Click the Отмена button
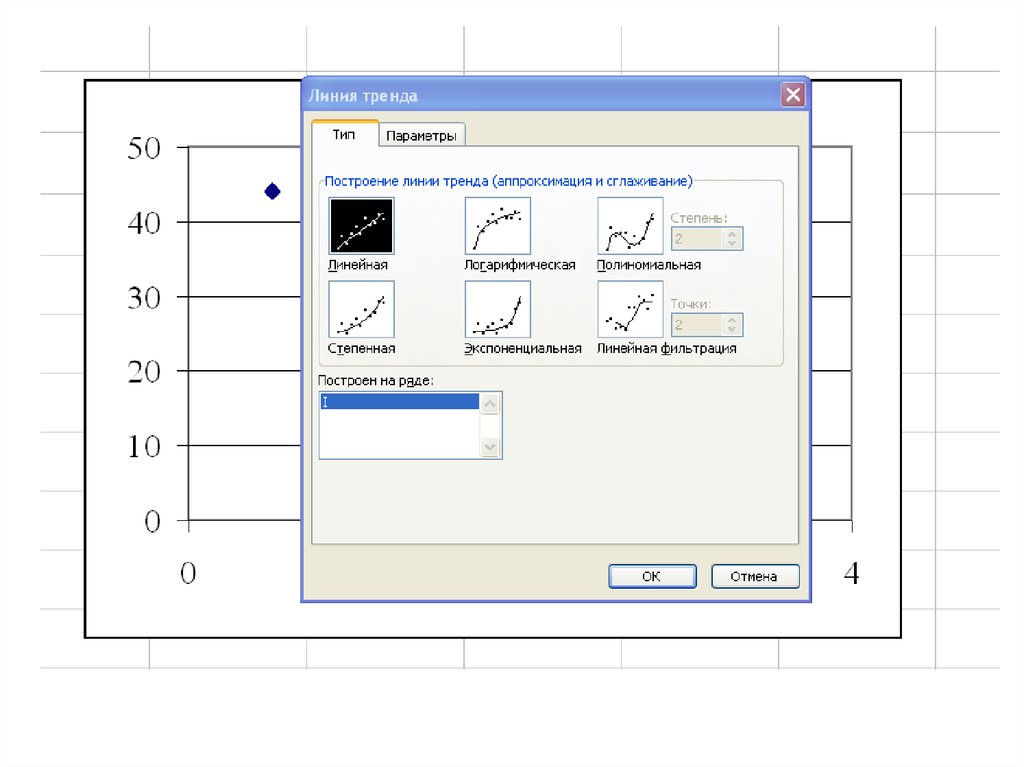 click(x=755, y=577)
